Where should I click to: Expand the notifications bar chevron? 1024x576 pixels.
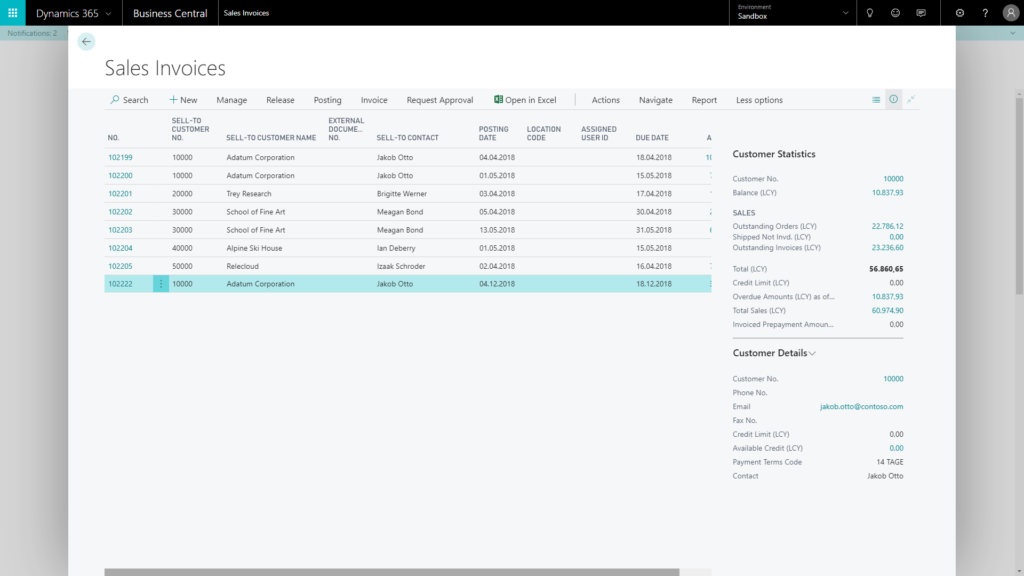[x=1012, y=33]
